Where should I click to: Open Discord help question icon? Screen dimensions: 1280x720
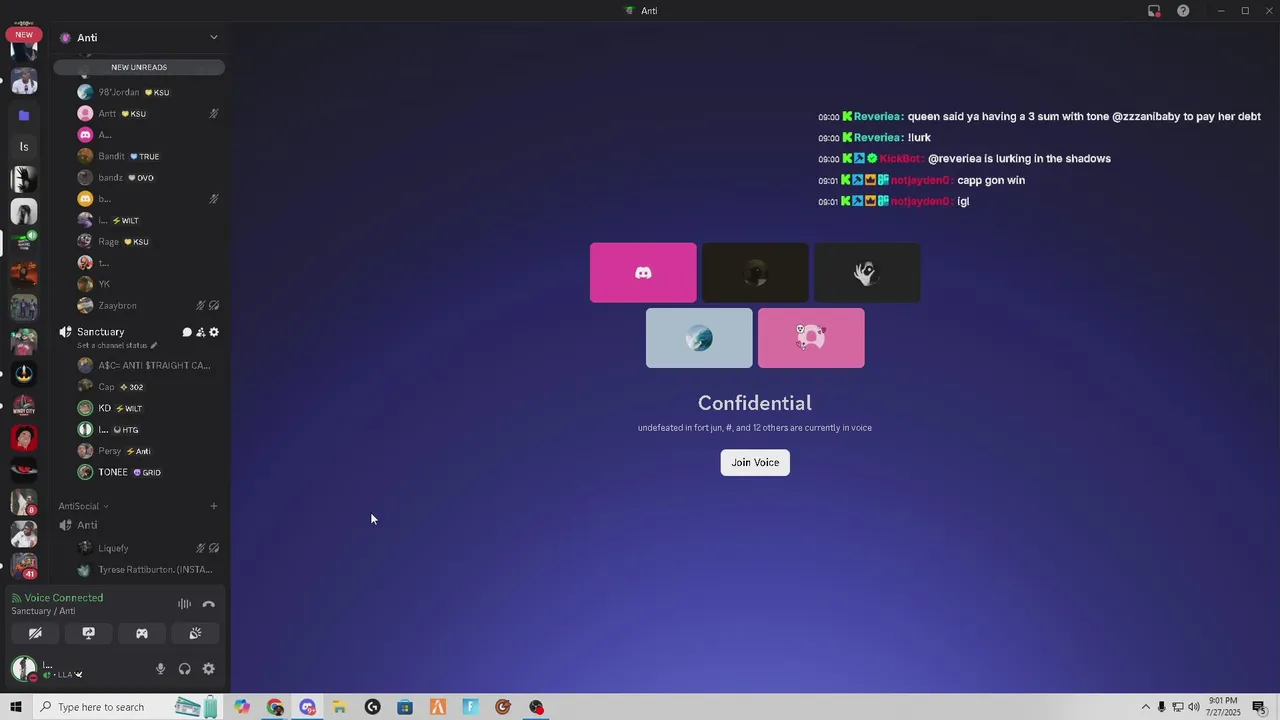click(1183, 11)
